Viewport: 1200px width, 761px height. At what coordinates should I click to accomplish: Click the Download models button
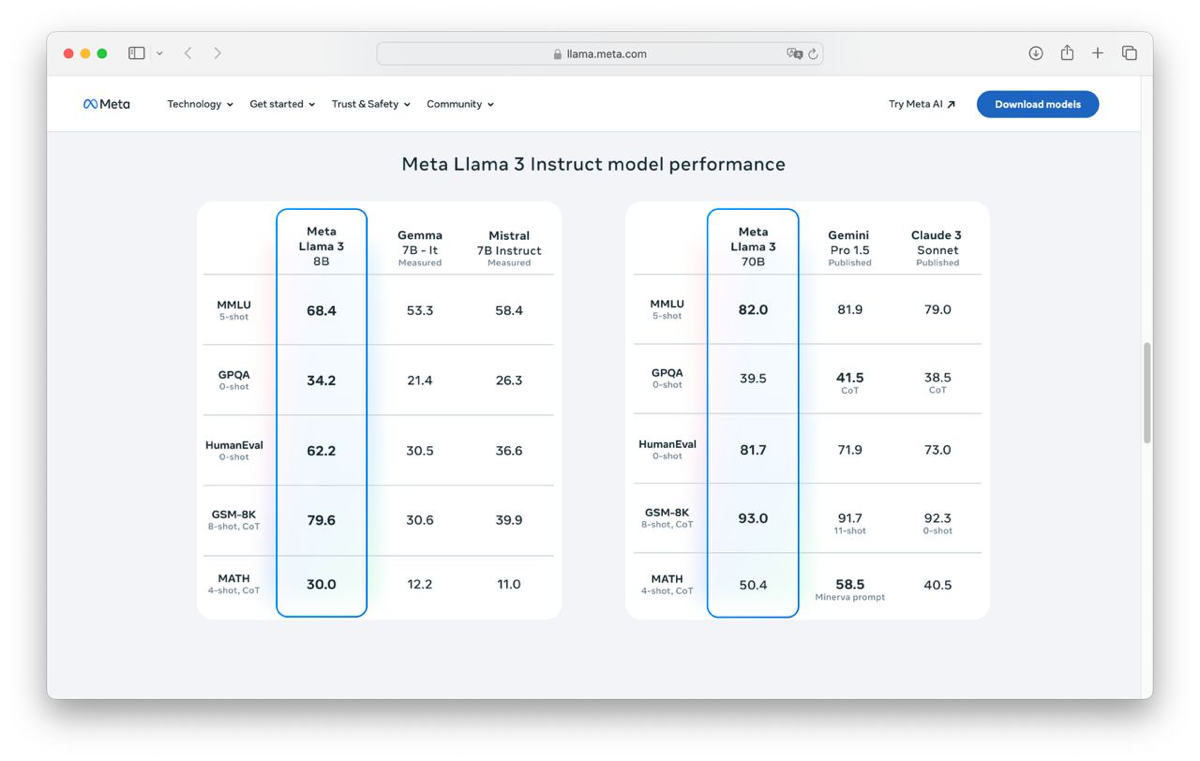[x=1037, y=104]
